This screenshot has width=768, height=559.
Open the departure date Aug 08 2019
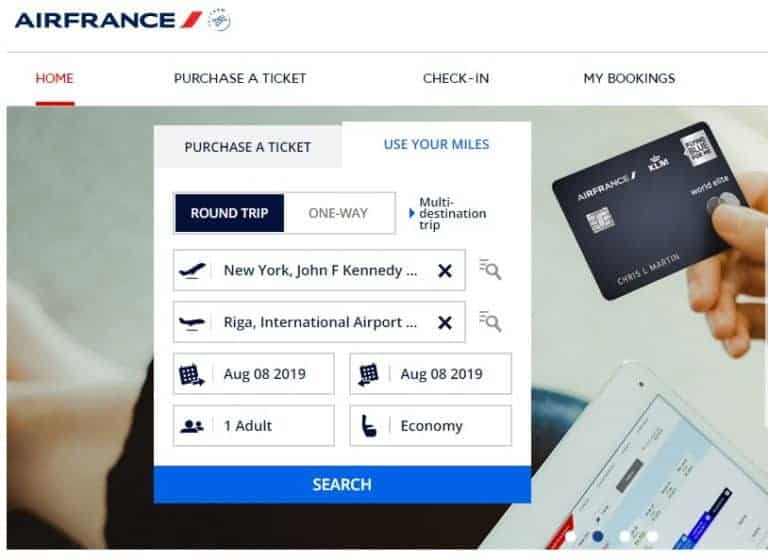point(254,374)
